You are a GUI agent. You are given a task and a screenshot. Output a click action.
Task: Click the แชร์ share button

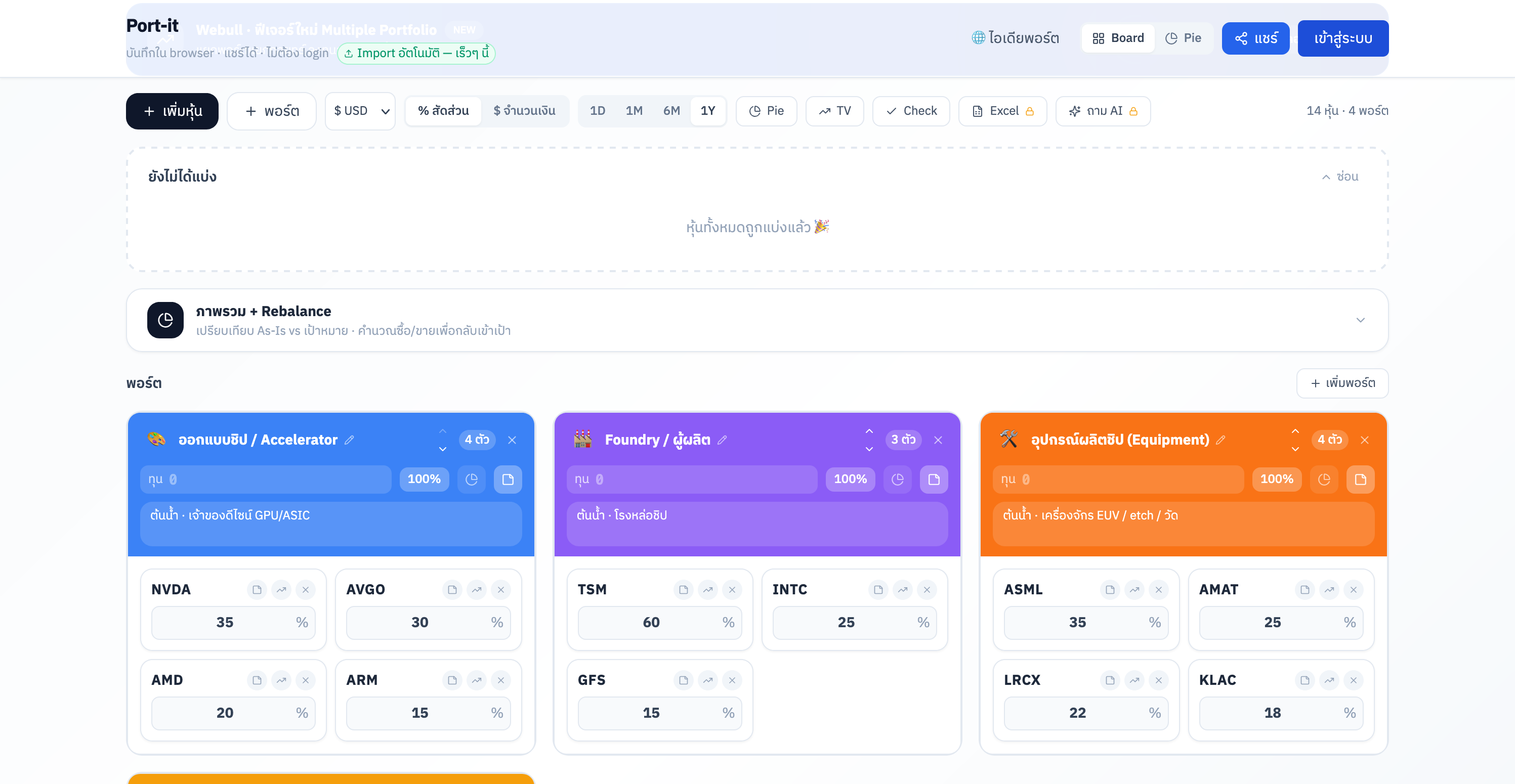tap(1255, 38)
